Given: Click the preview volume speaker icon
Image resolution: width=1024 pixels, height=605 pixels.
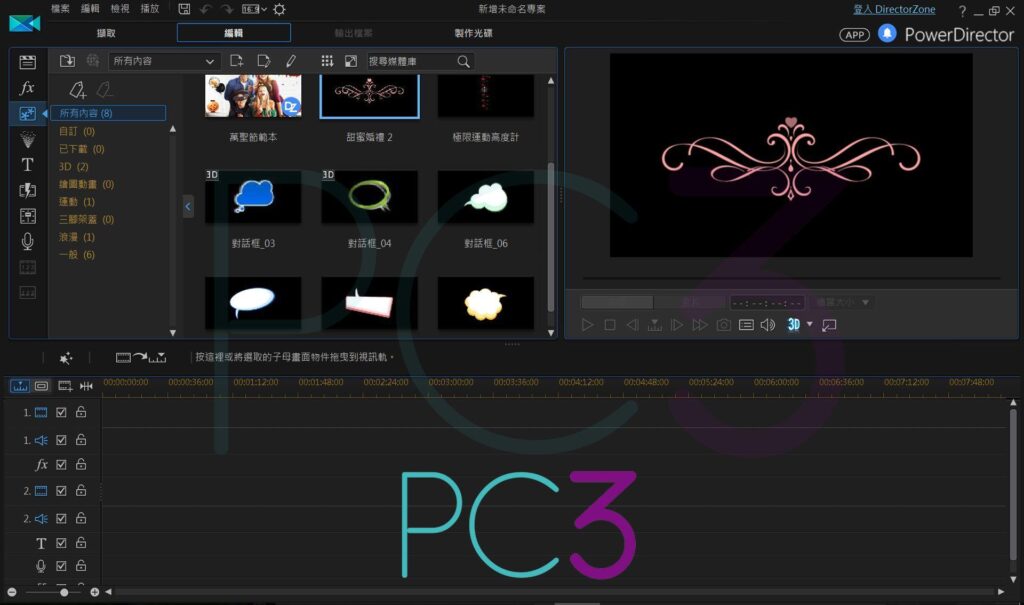Looking at the screenshot, I should pyautogui.click(x=768, y=325).
